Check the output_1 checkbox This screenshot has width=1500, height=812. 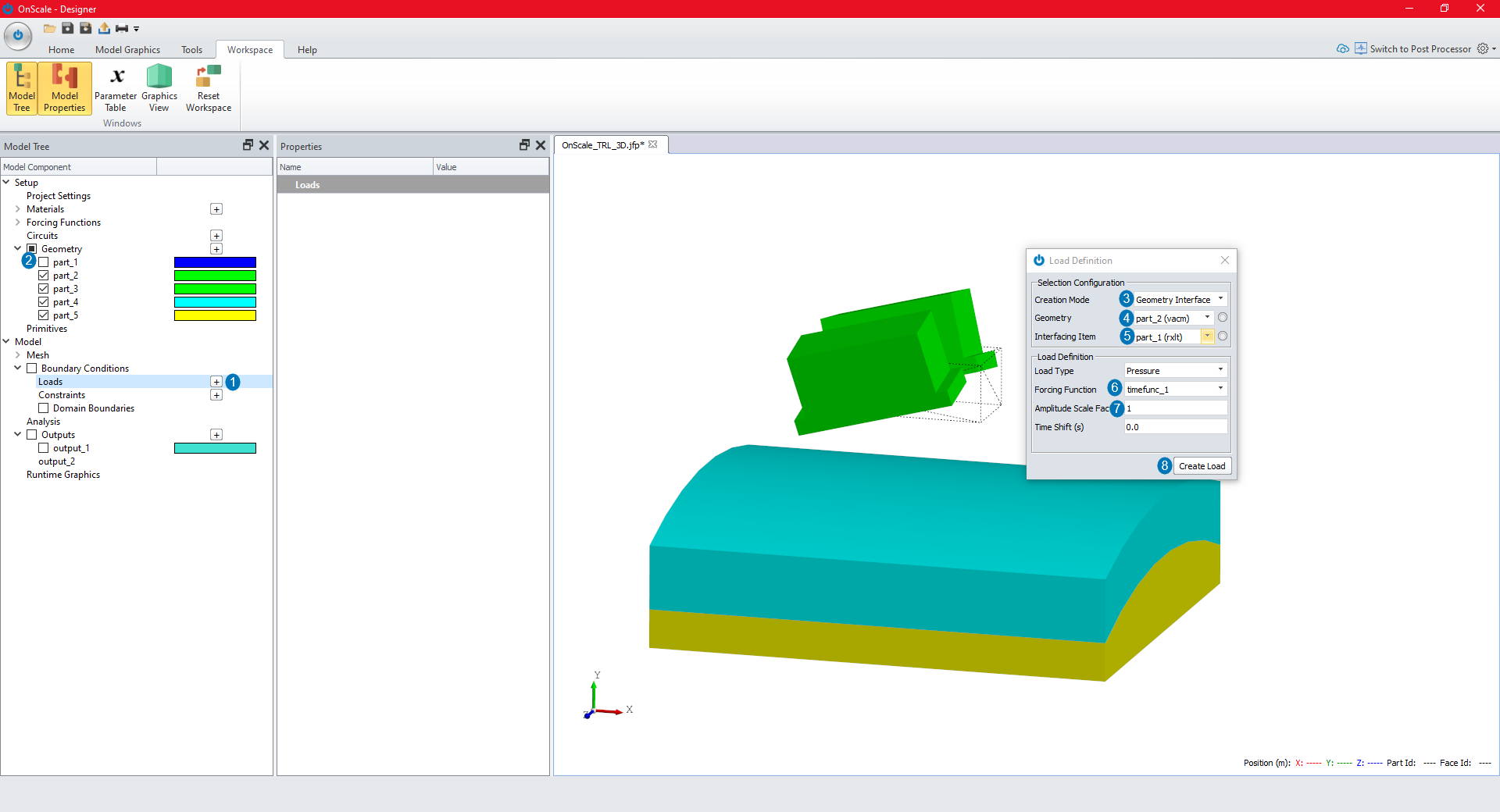(x=44, y=448)
